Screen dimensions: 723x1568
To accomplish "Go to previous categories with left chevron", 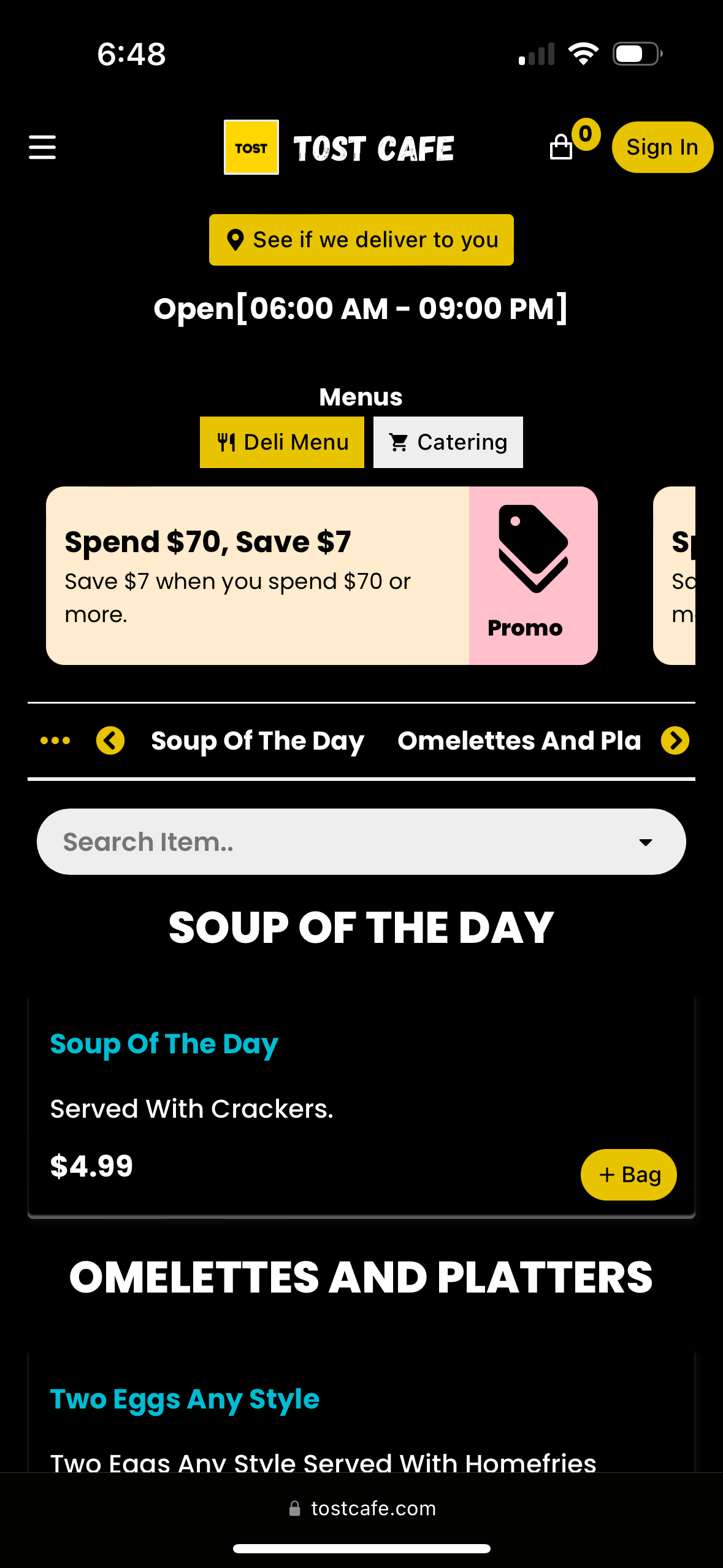I will pos(110,740).
